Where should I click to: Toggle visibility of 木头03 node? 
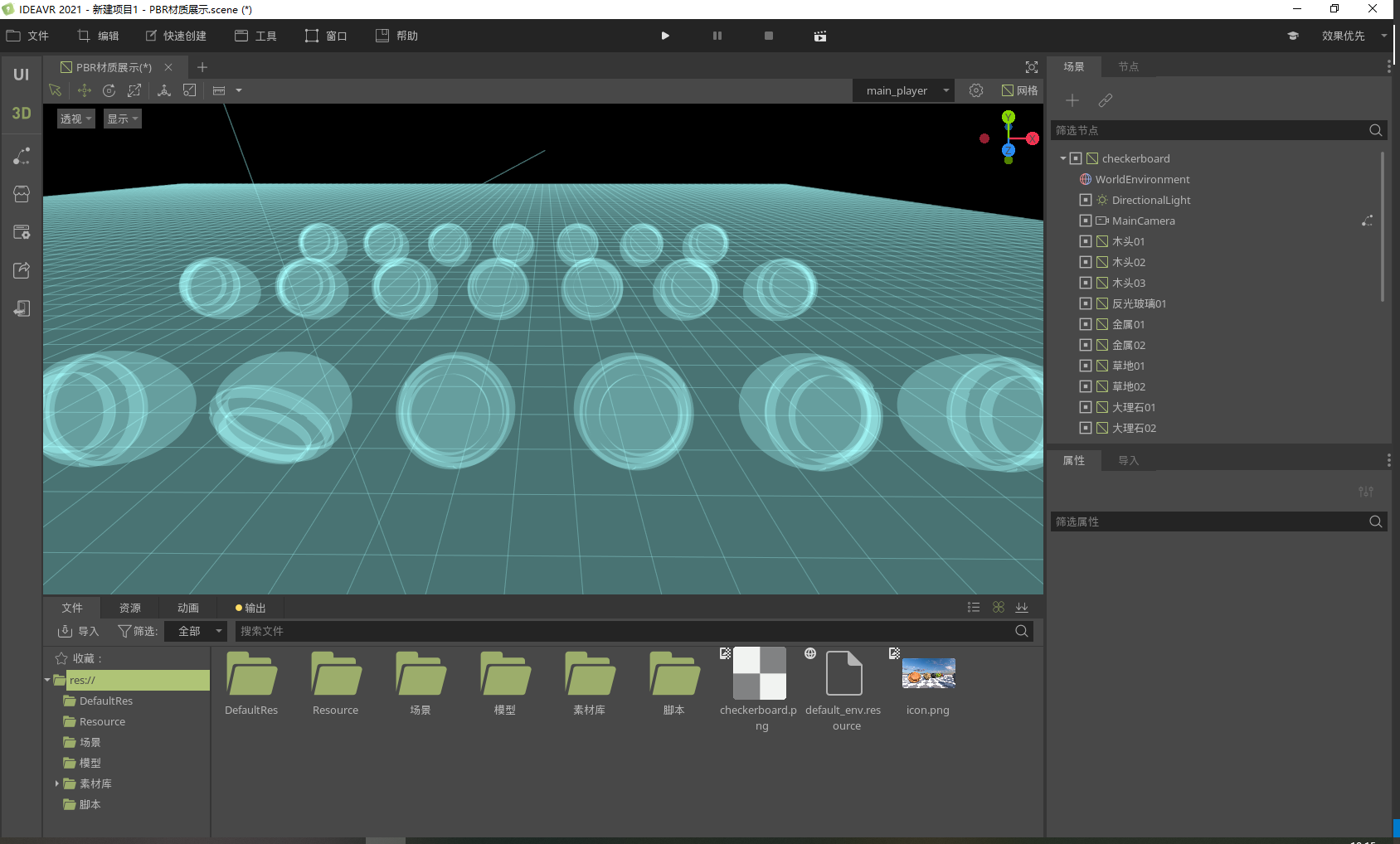tap(1086, 283)
